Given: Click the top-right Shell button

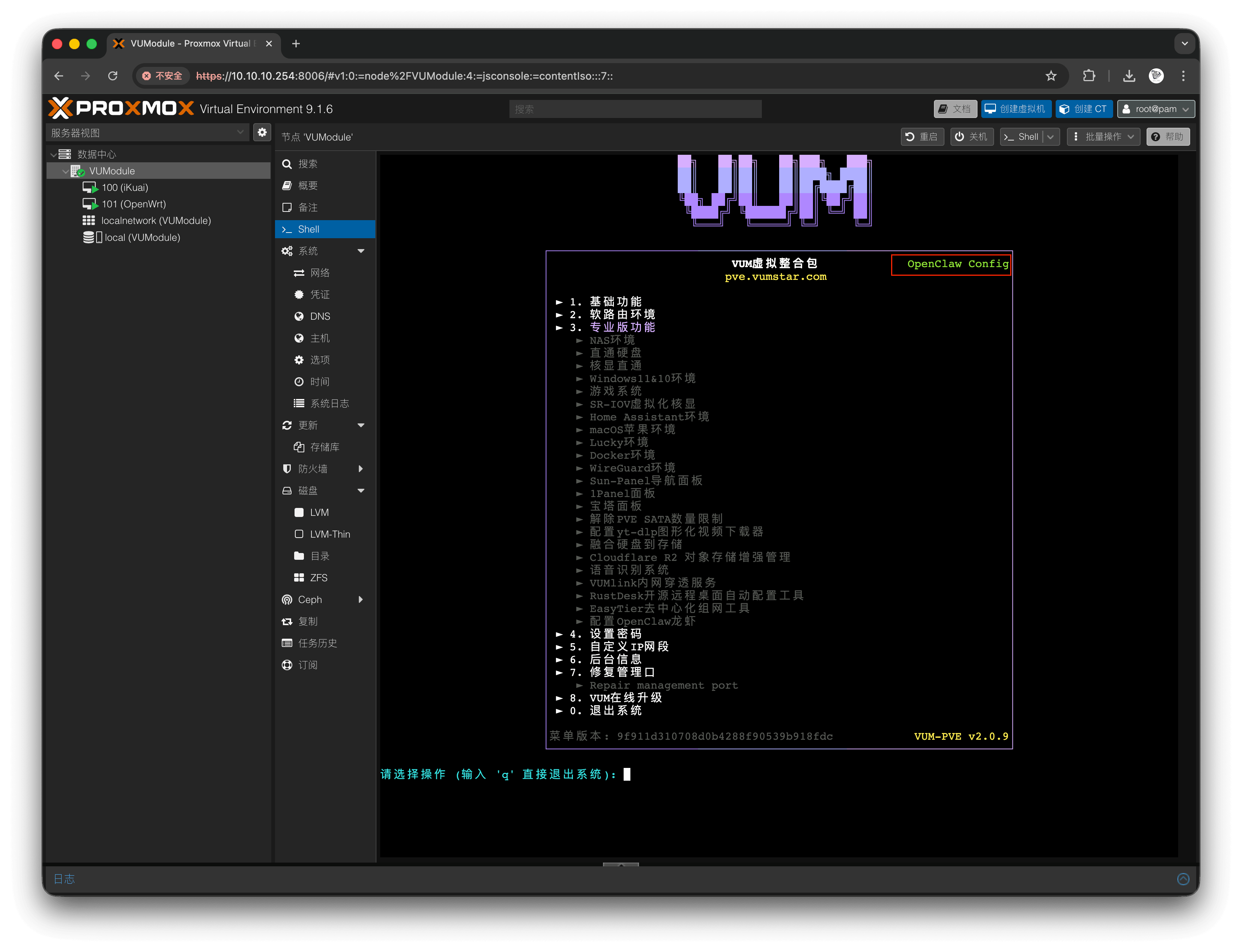Looking at the screenshot, I should (1021, 137).
